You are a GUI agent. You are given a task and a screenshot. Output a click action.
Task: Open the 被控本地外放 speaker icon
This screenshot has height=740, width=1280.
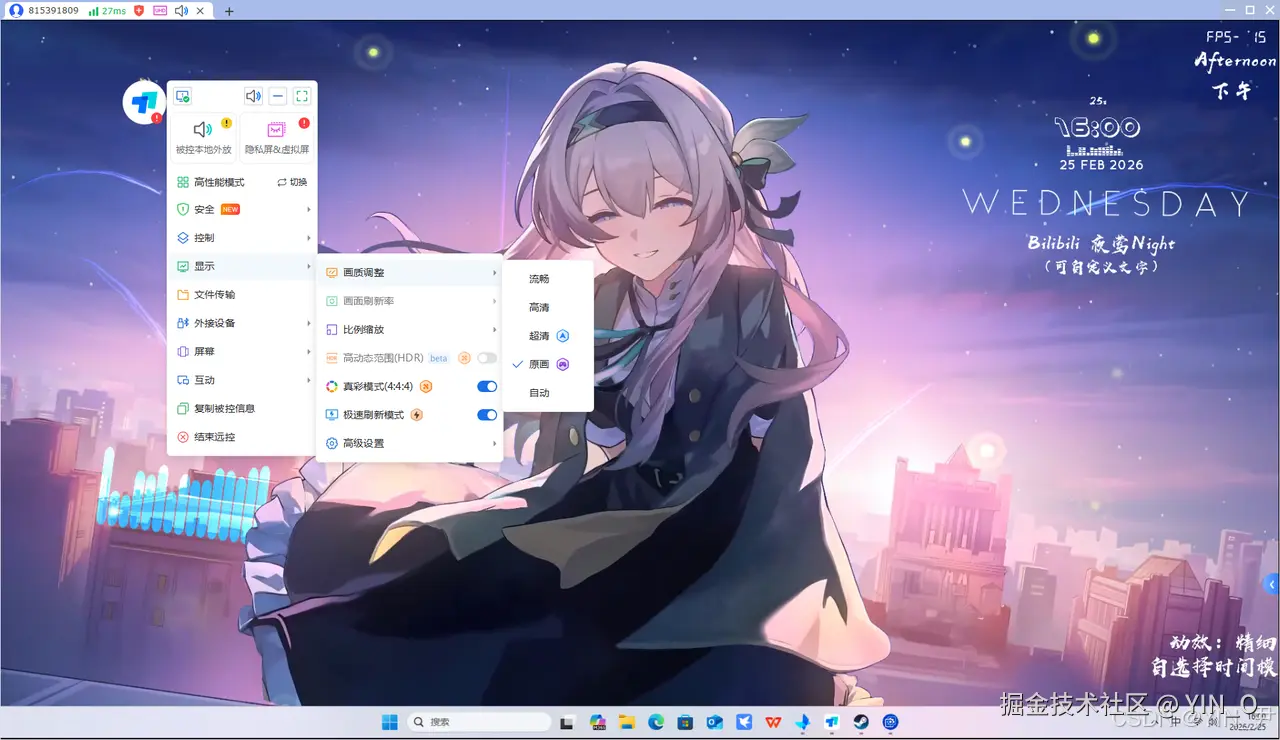tap(203, 128)
